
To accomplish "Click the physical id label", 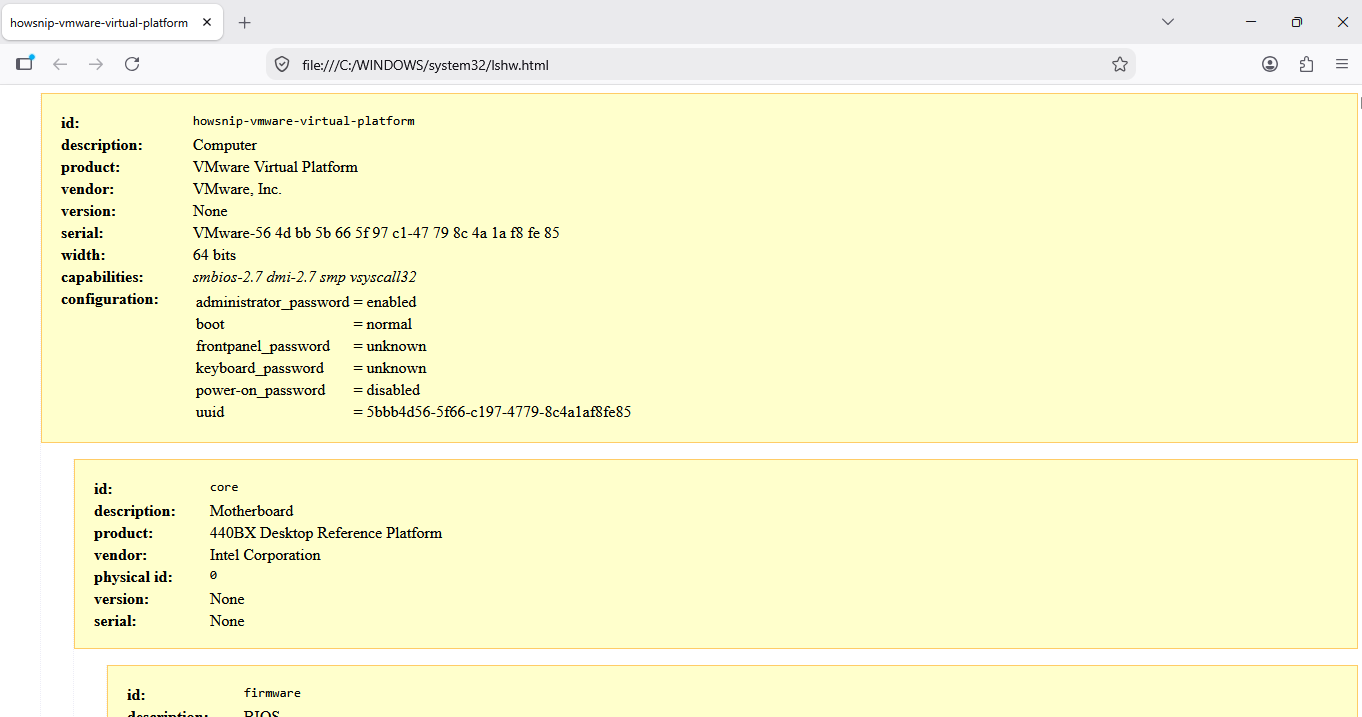I will click(x=133, y=577).
